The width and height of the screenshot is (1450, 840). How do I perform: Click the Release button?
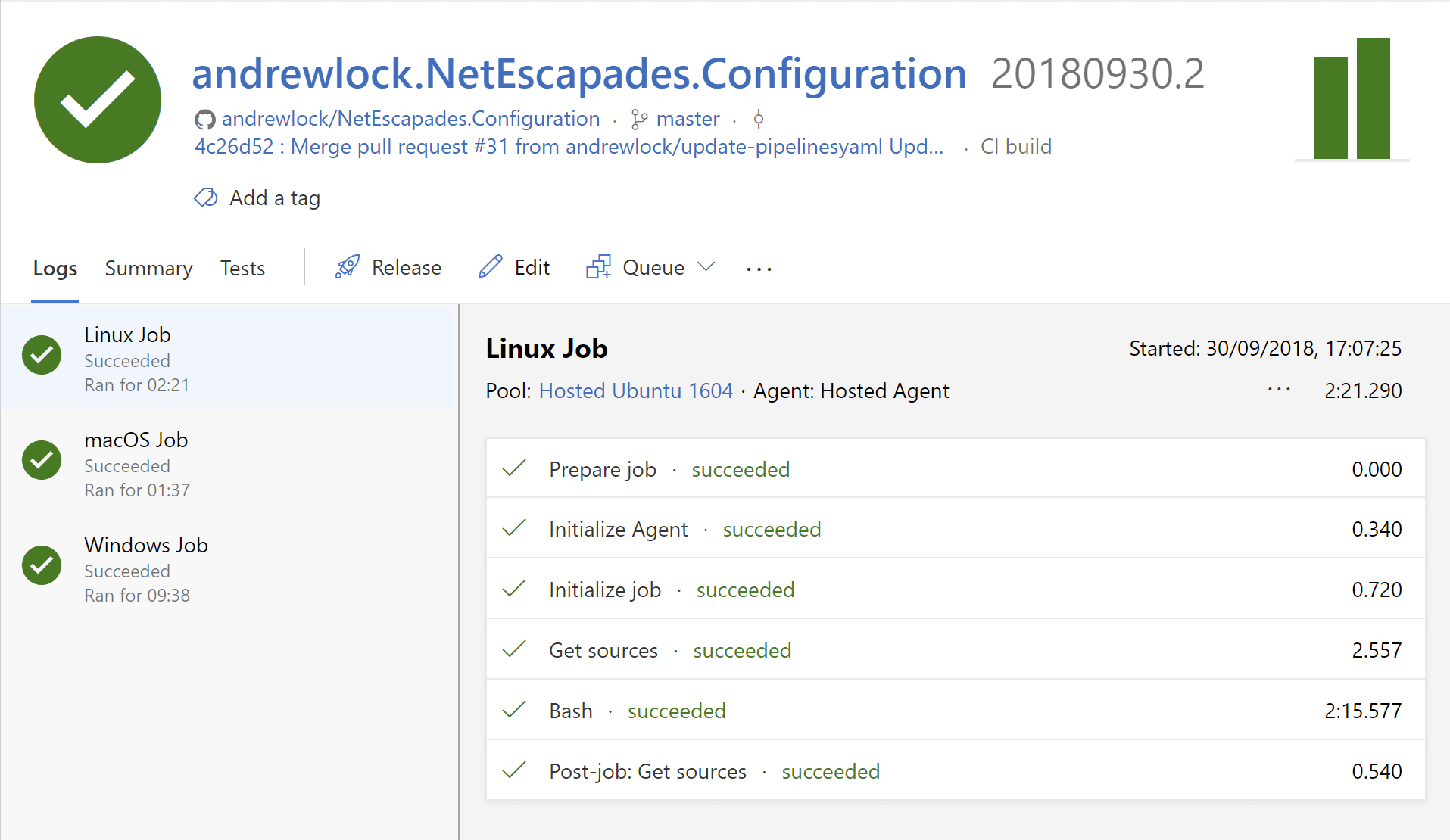(x=388, y=267)
